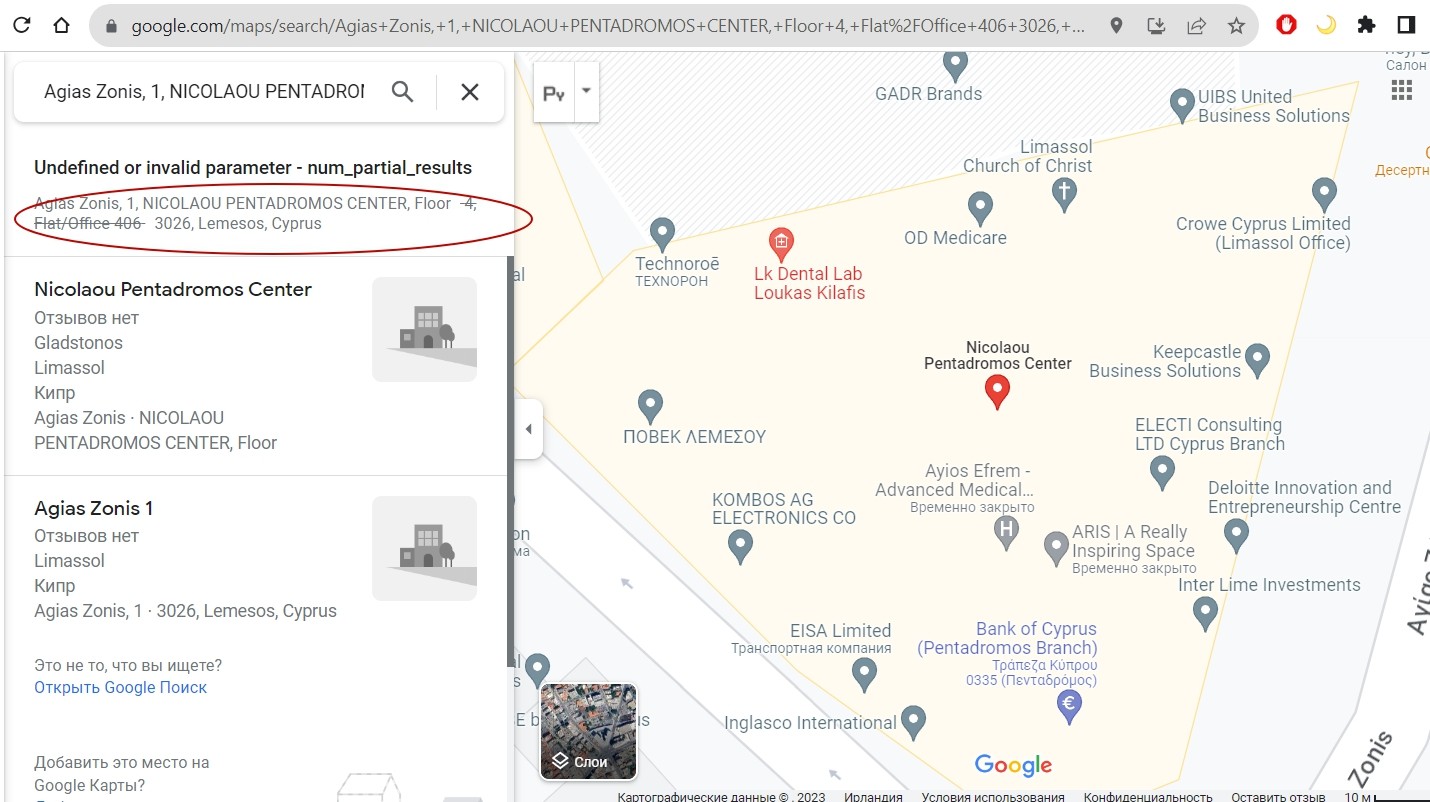Open the extensions puzzle icon
The image size is (1430, 802).
(1366, 25)
